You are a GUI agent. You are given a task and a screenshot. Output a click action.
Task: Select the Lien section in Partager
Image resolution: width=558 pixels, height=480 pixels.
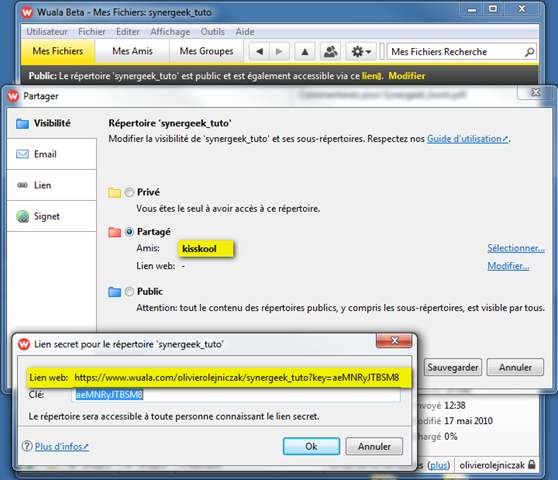(x=52, y=185)
